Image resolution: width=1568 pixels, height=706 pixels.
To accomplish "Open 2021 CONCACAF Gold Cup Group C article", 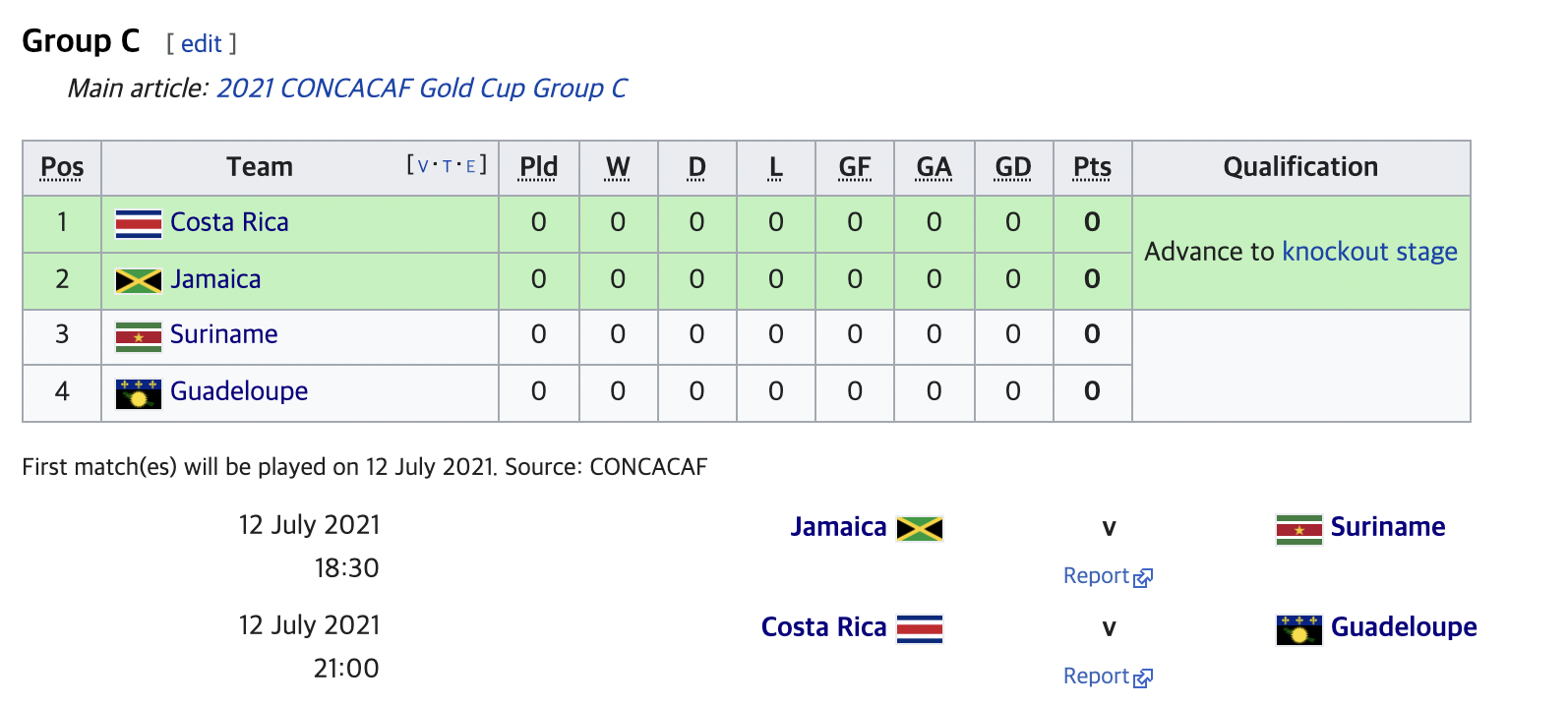I will point(421,88).
